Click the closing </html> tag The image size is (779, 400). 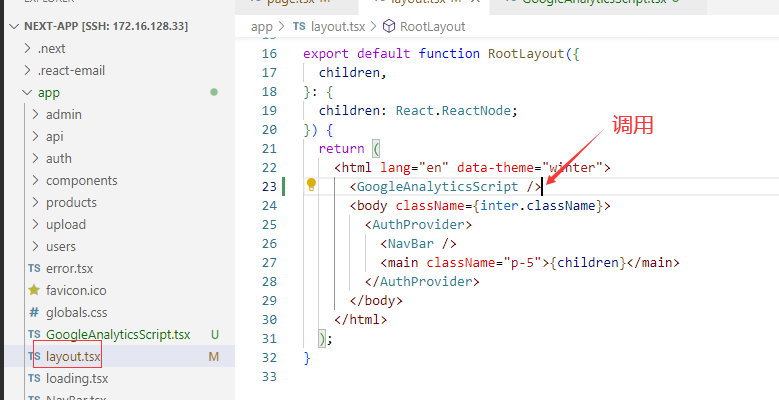coord(361,320)
